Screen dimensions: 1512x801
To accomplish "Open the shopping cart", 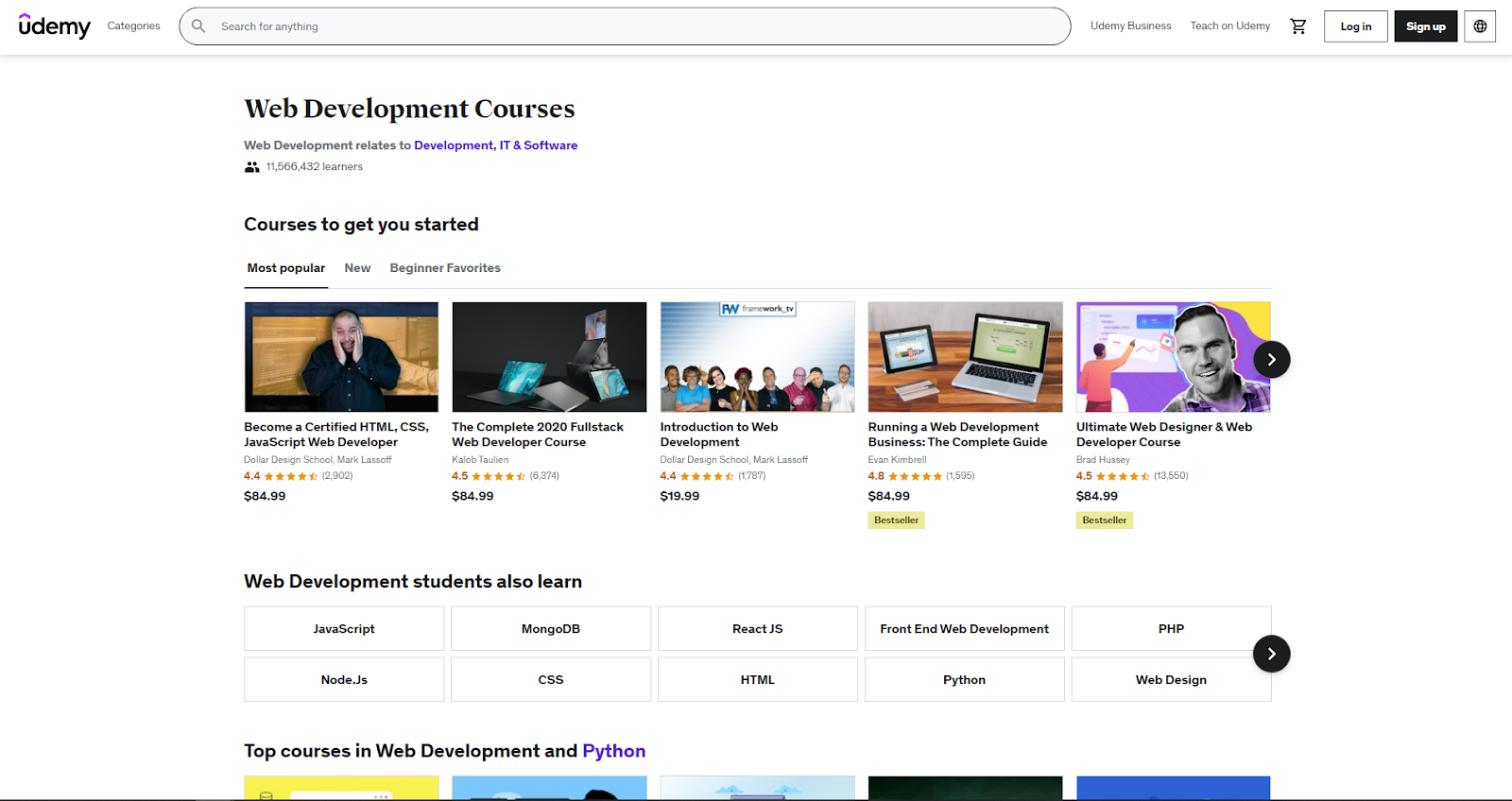I will 1298,26.
